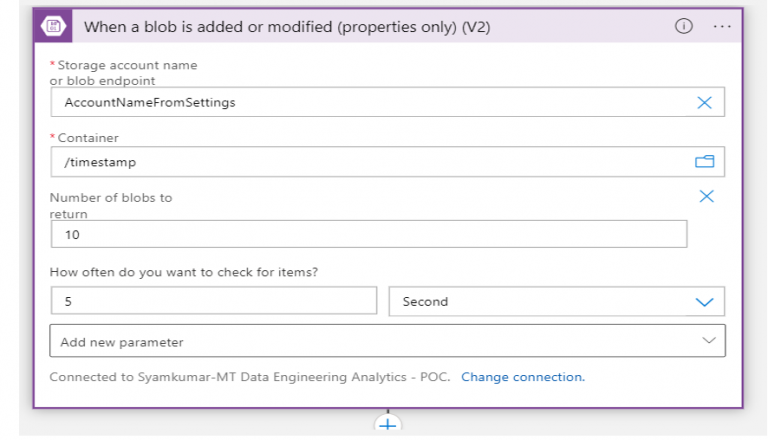Focus the /timestamp container field
This screenshot has height=440, width=768.
370,161
